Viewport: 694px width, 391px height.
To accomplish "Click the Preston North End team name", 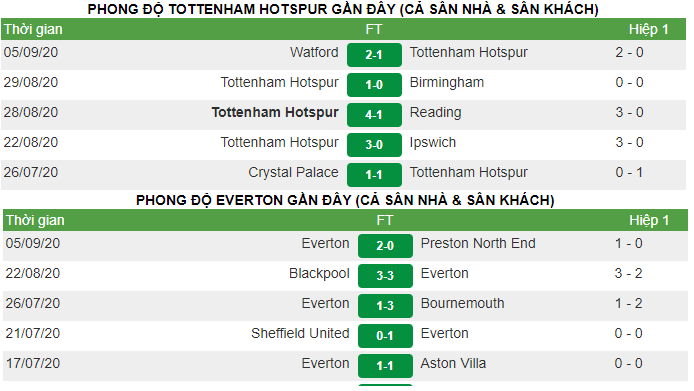I will pyautogui.click(x=478, y=243).
